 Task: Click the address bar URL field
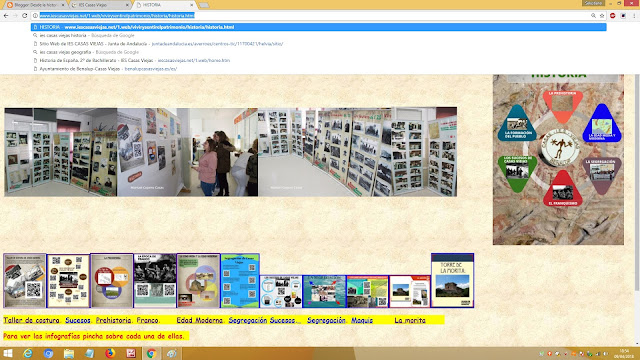pos(312,16)
